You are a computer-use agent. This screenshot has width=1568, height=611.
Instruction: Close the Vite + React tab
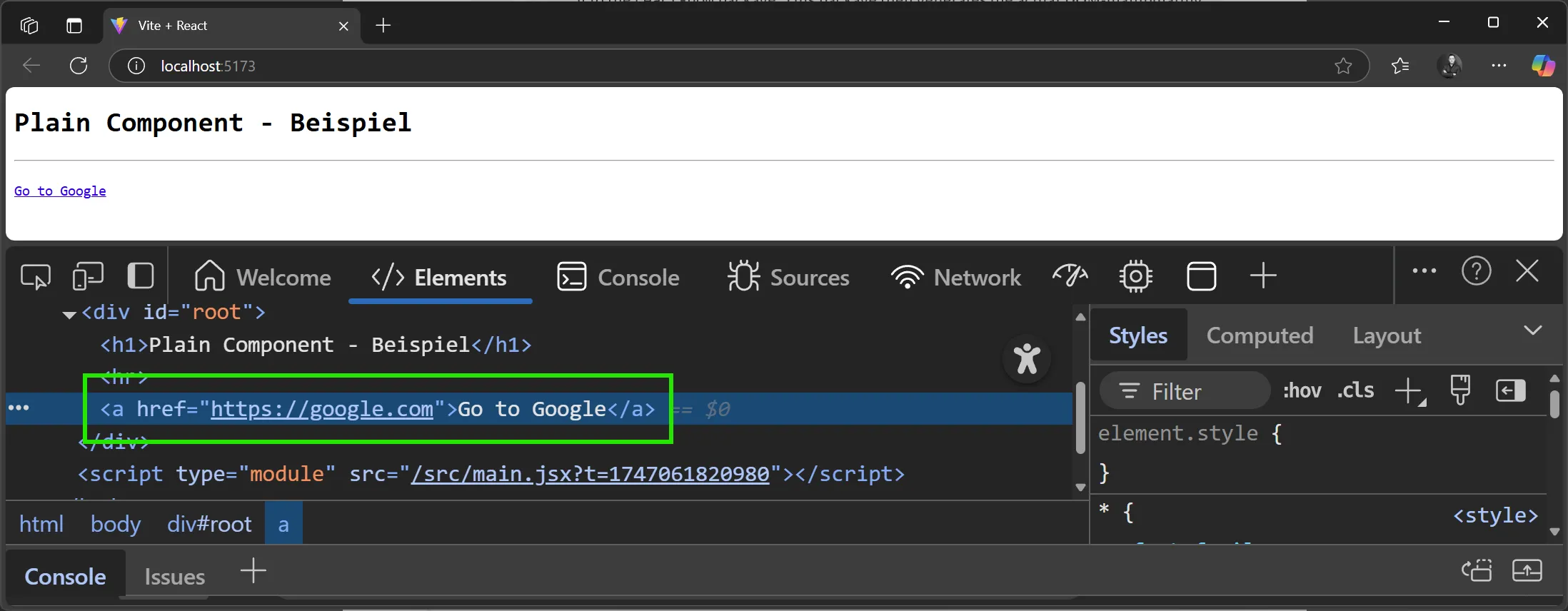343,26
